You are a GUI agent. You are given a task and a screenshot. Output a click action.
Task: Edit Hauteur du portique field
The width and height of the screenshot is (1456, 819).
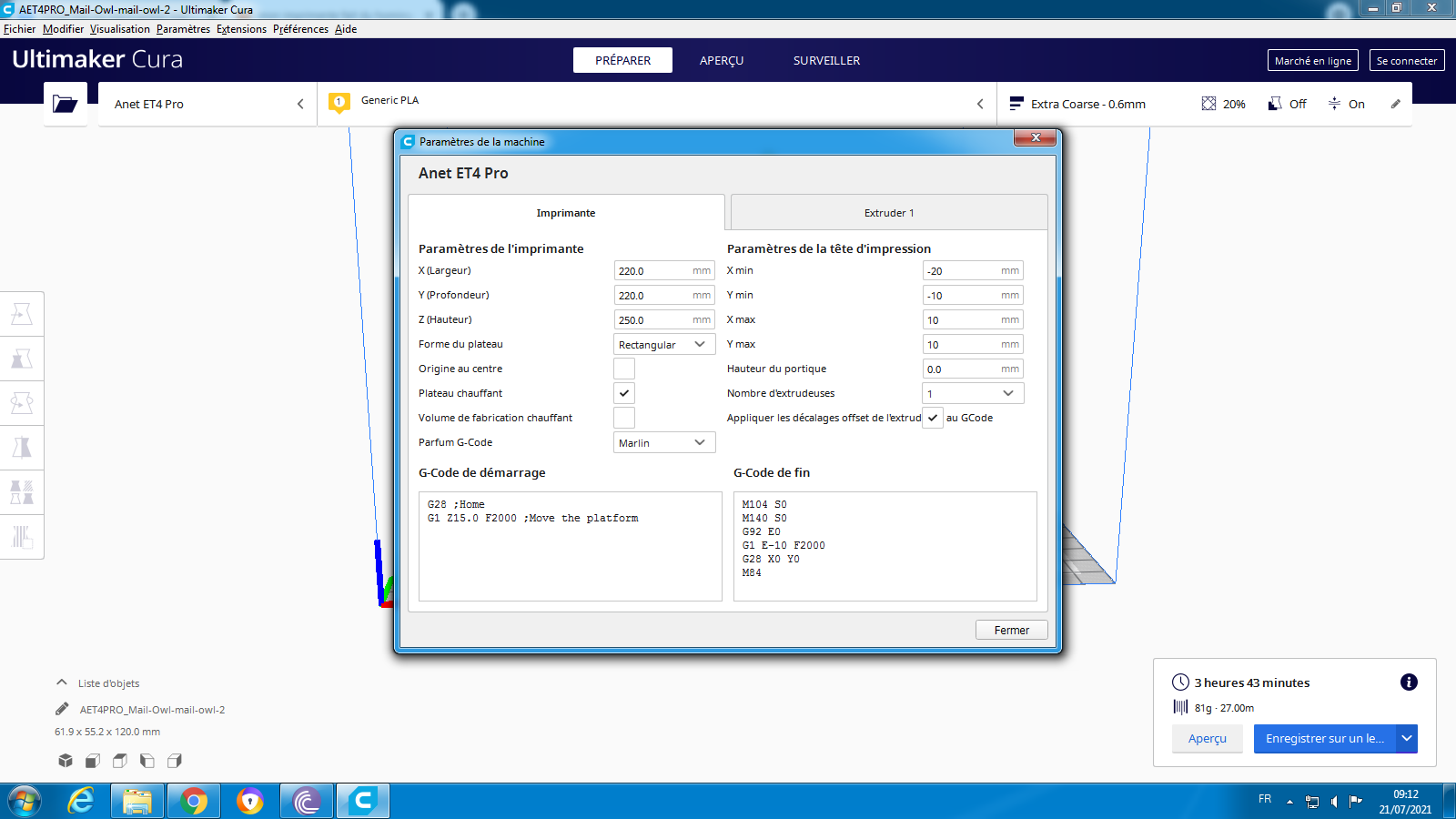(x=973, y=369)
